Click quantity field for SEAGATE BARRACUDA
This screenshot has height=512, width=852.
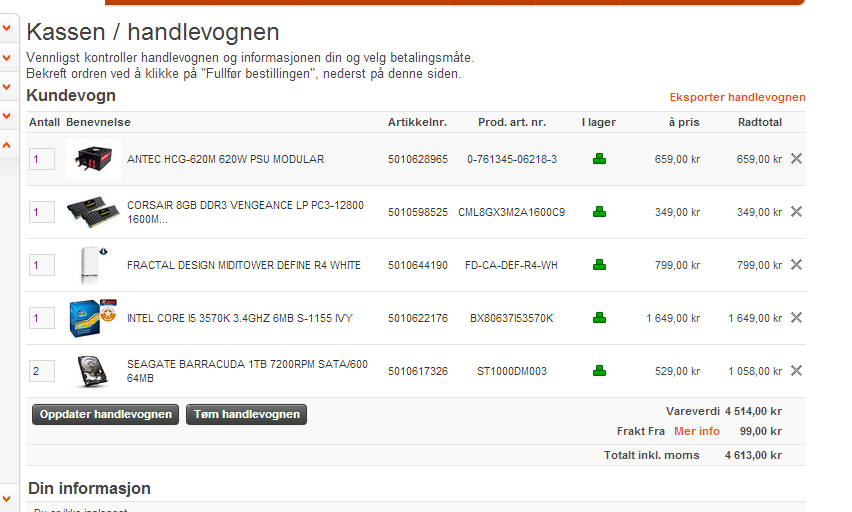[42, 371]
